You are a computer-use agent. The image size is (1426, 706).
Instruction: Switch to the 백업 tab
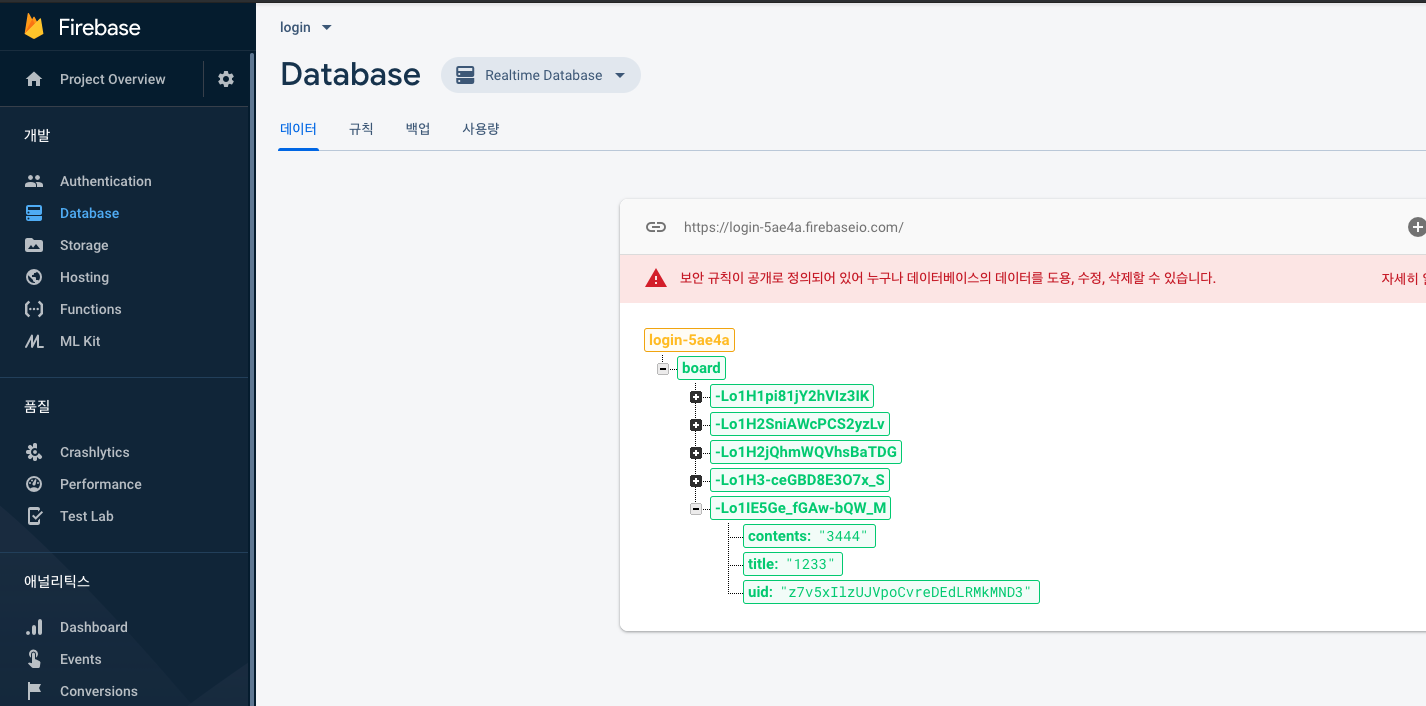418,129
